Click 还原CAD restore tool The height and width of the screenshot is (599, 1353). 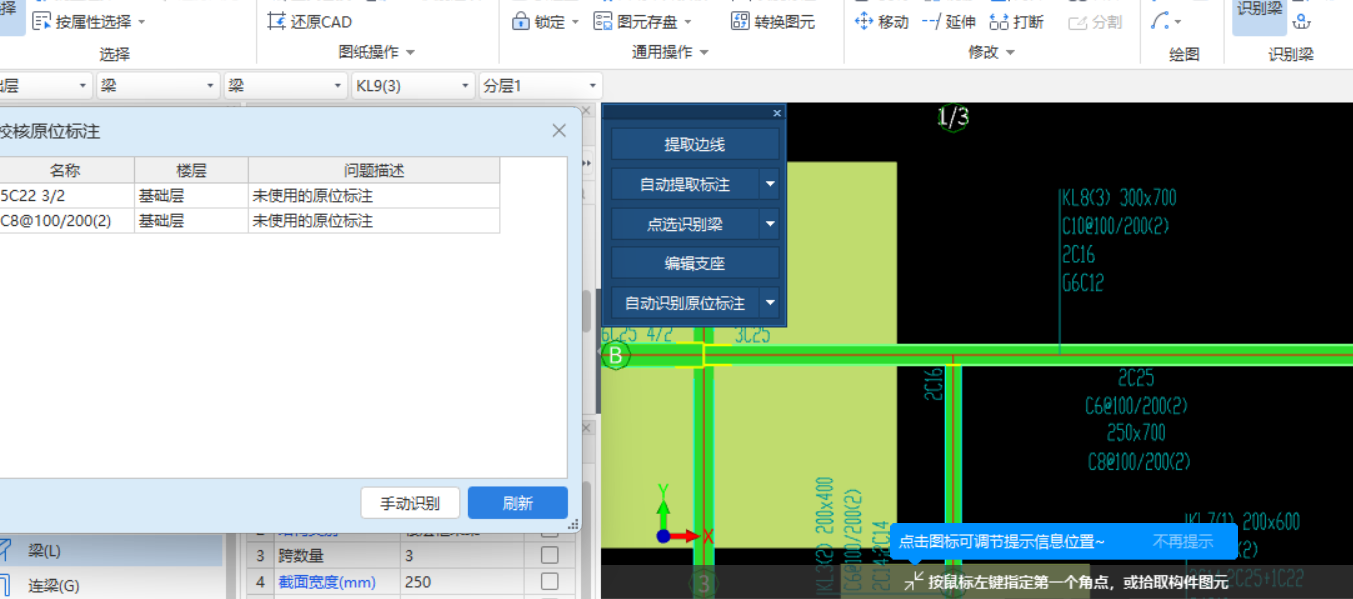309,21
